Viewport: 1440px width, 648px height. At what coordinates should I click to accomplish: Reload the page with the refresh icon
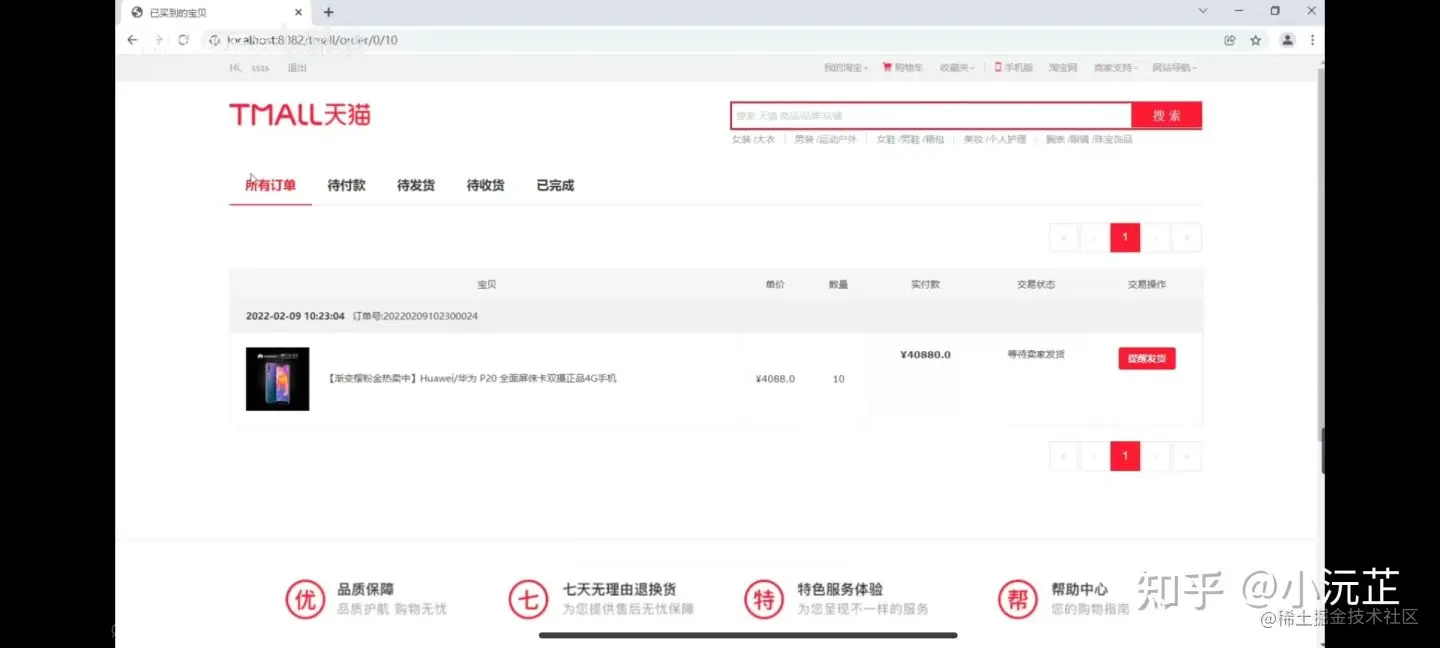(x=183, y=40)
